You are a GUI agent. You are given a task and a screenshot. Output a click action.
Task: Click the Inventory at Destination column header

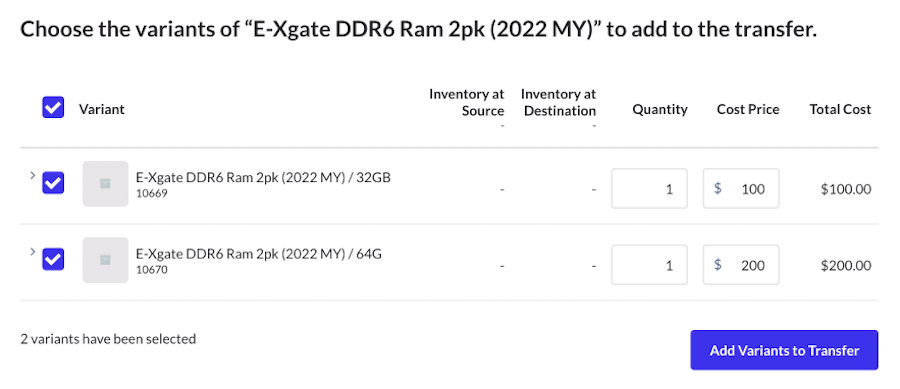tap(558, 102)
